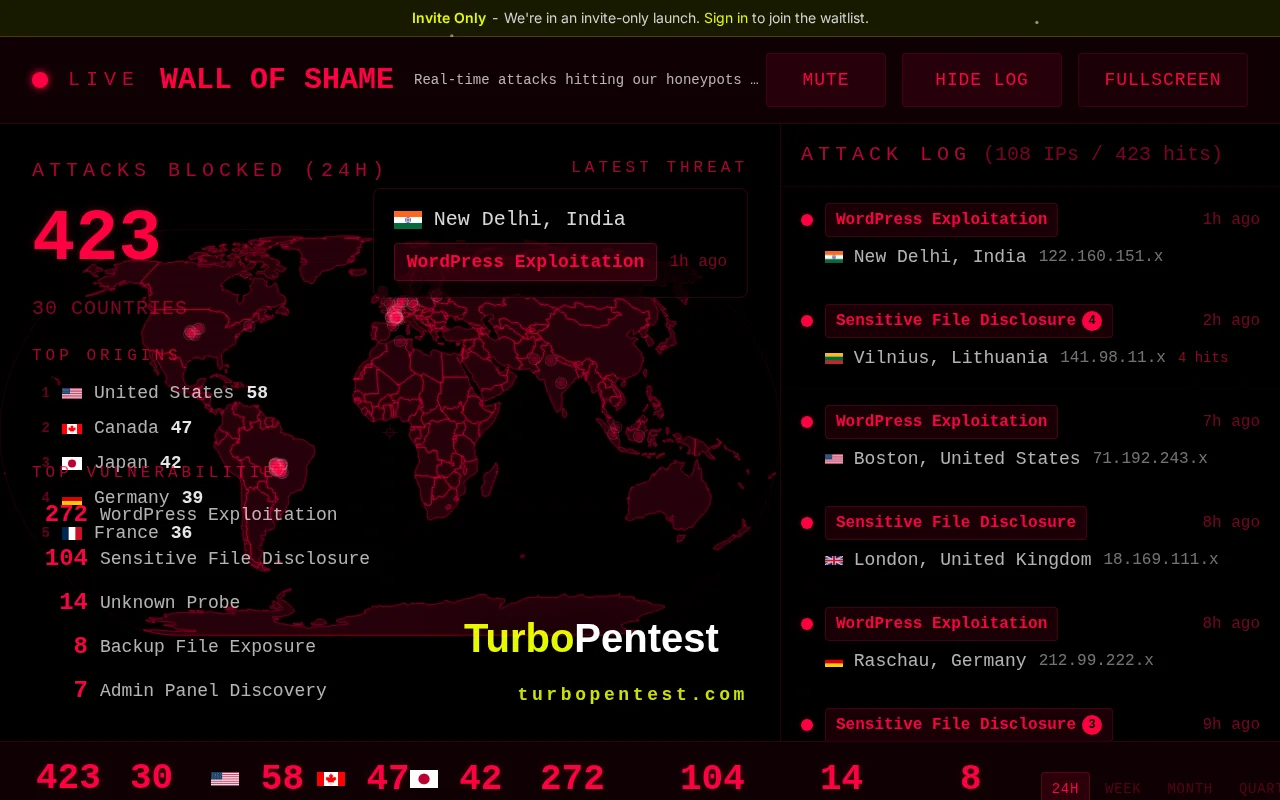Viewport: 1280px width, 800px height.
Task: Click the Japan flag in the bottom ticker bar
Action: [424, 779]
